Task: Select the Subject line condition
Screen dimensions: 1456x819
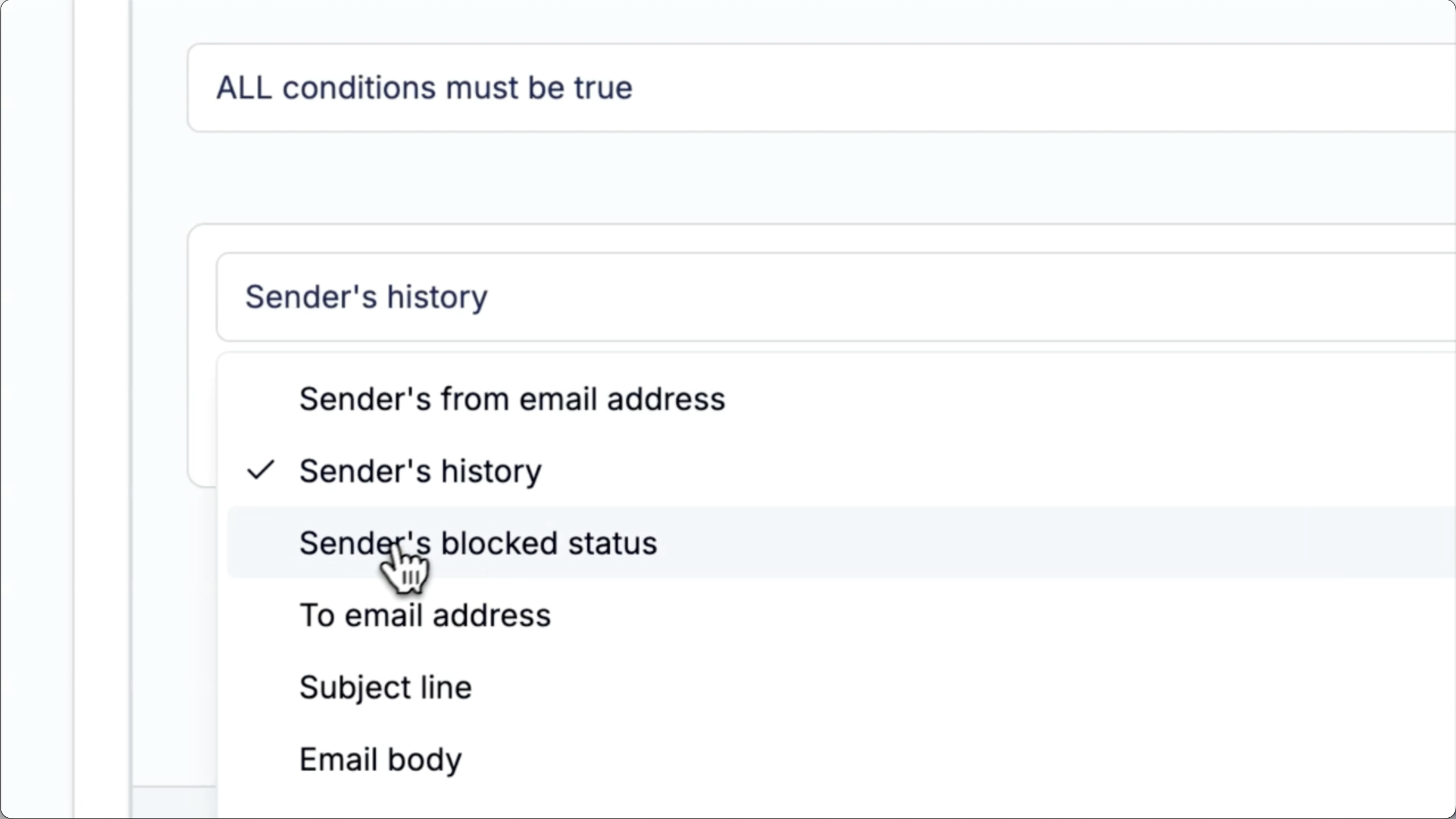Action: (x=385, y=687)
